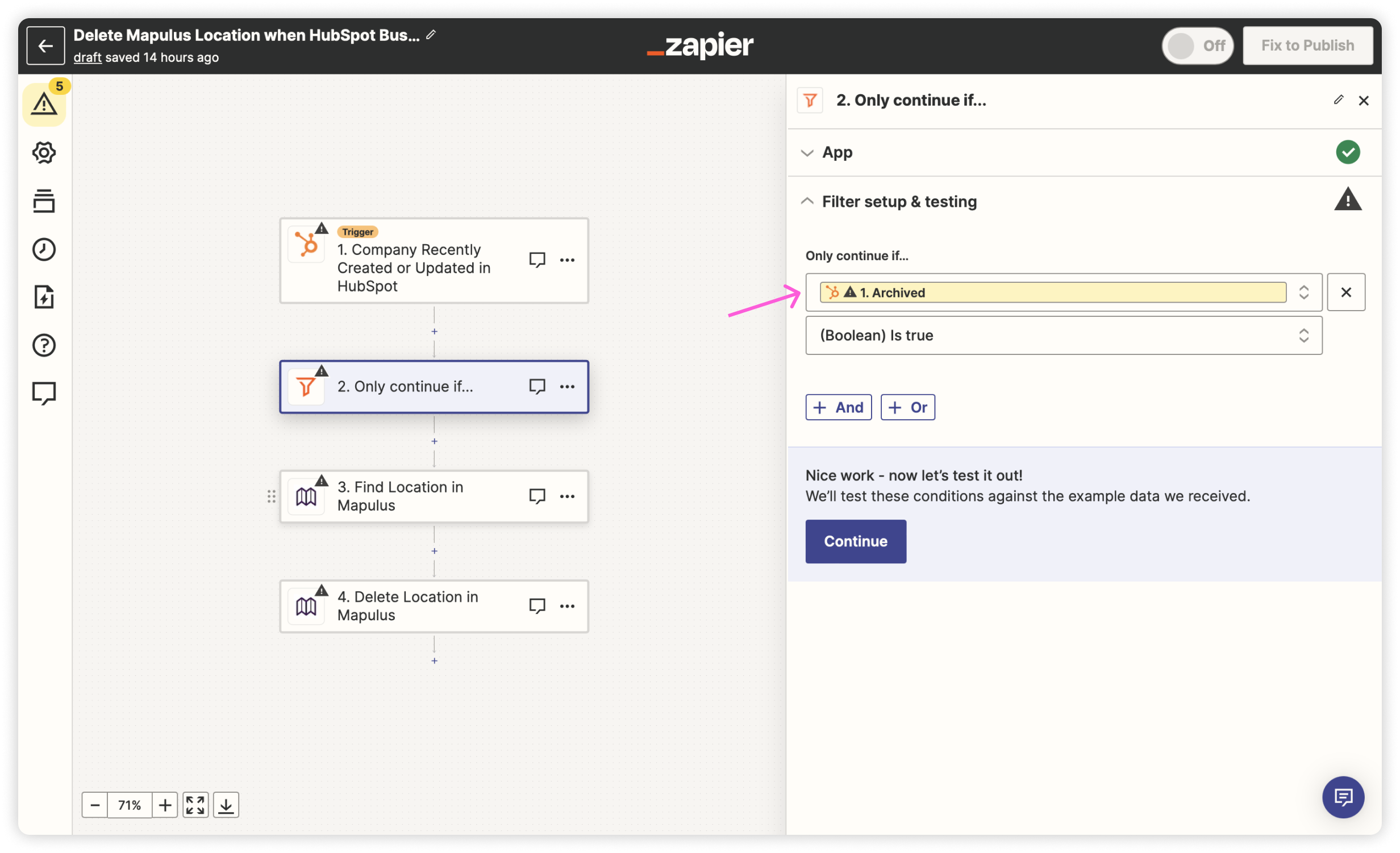Screen dimensions: 1400x853
Task: Click HubSpot icon on step 1 card
Action: click(x=306, y=245)
